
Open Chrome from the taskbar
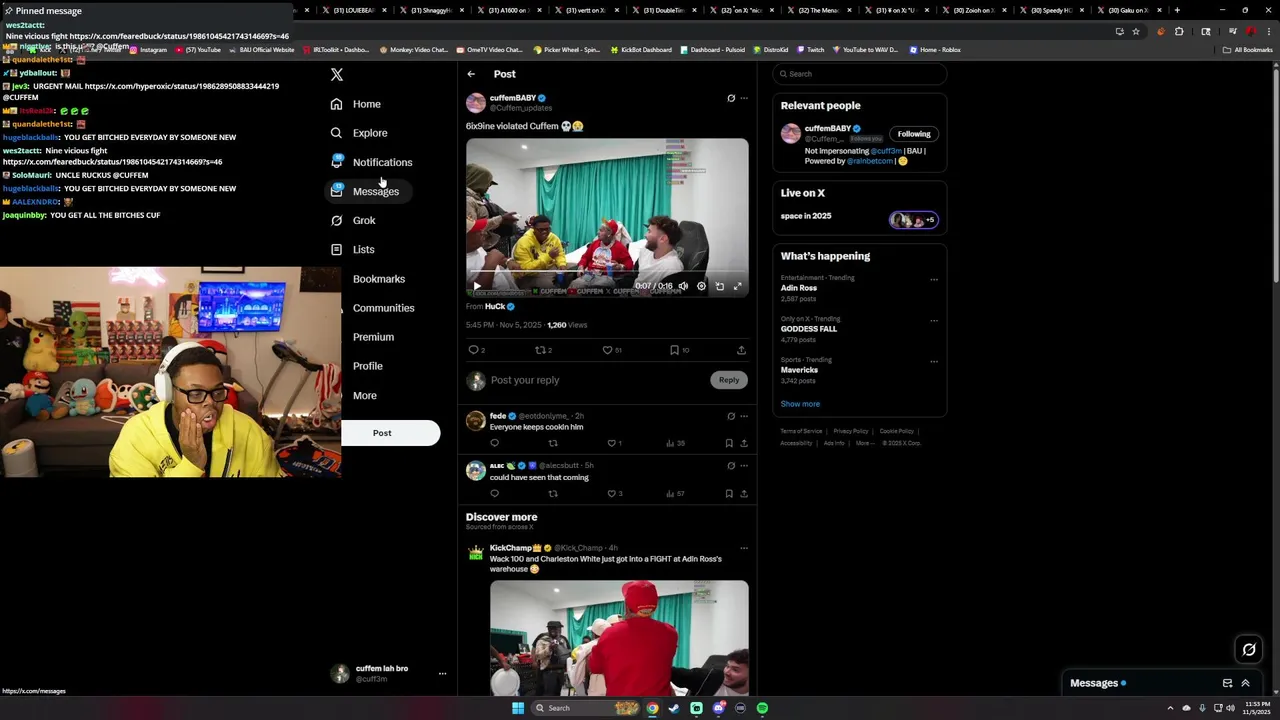tap(653, 708)
